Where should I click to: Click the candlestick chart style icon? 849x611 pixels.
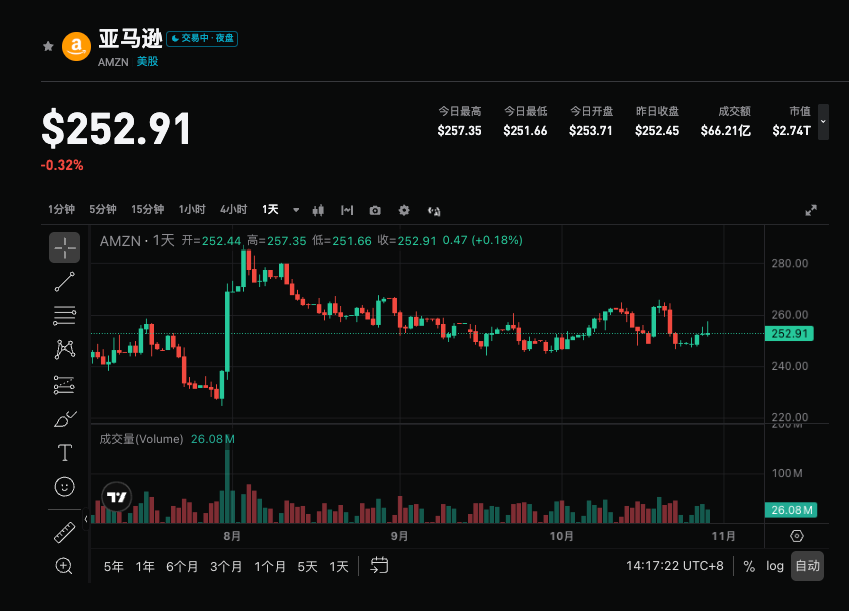pyautogui.click(x=318, y=210)
